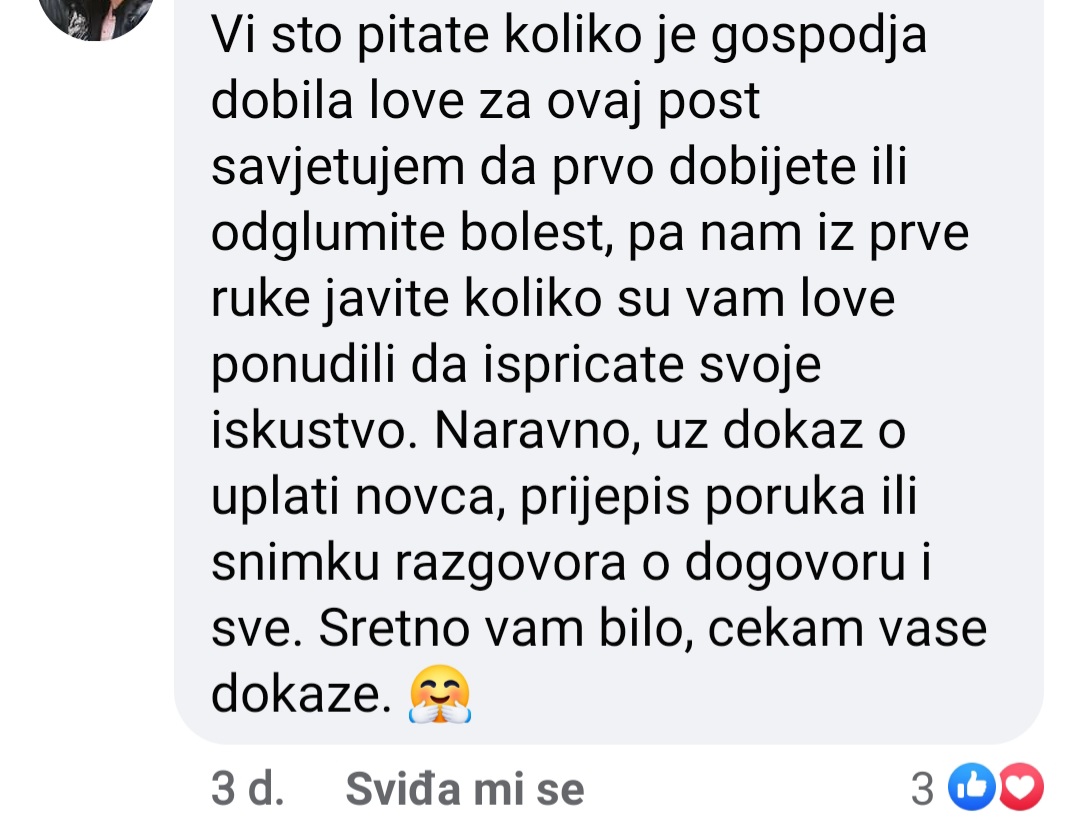Click the blue thumbs-up reaction icon

[x=972, y=787]
